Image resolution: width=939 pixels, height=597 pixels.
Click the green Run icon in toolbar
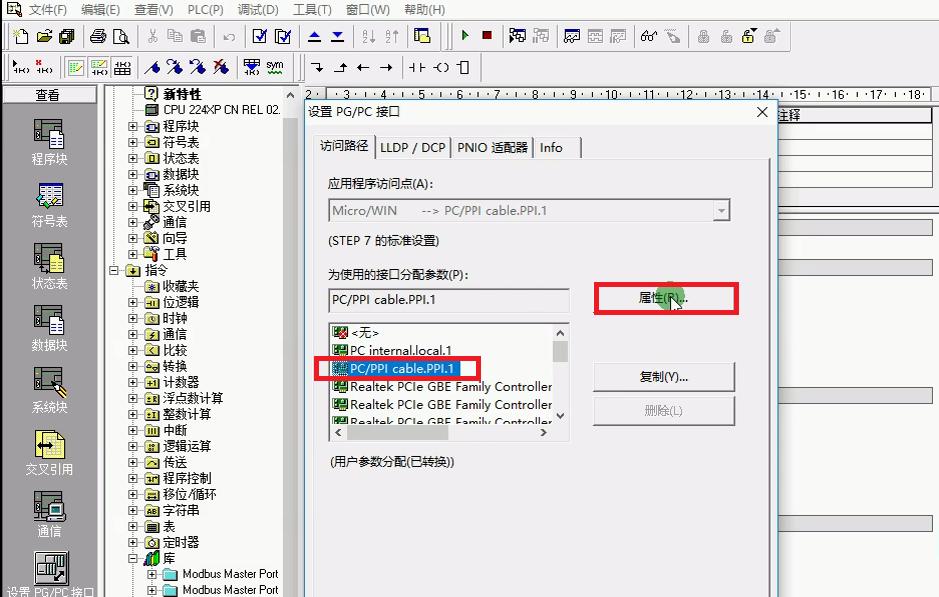466,36
